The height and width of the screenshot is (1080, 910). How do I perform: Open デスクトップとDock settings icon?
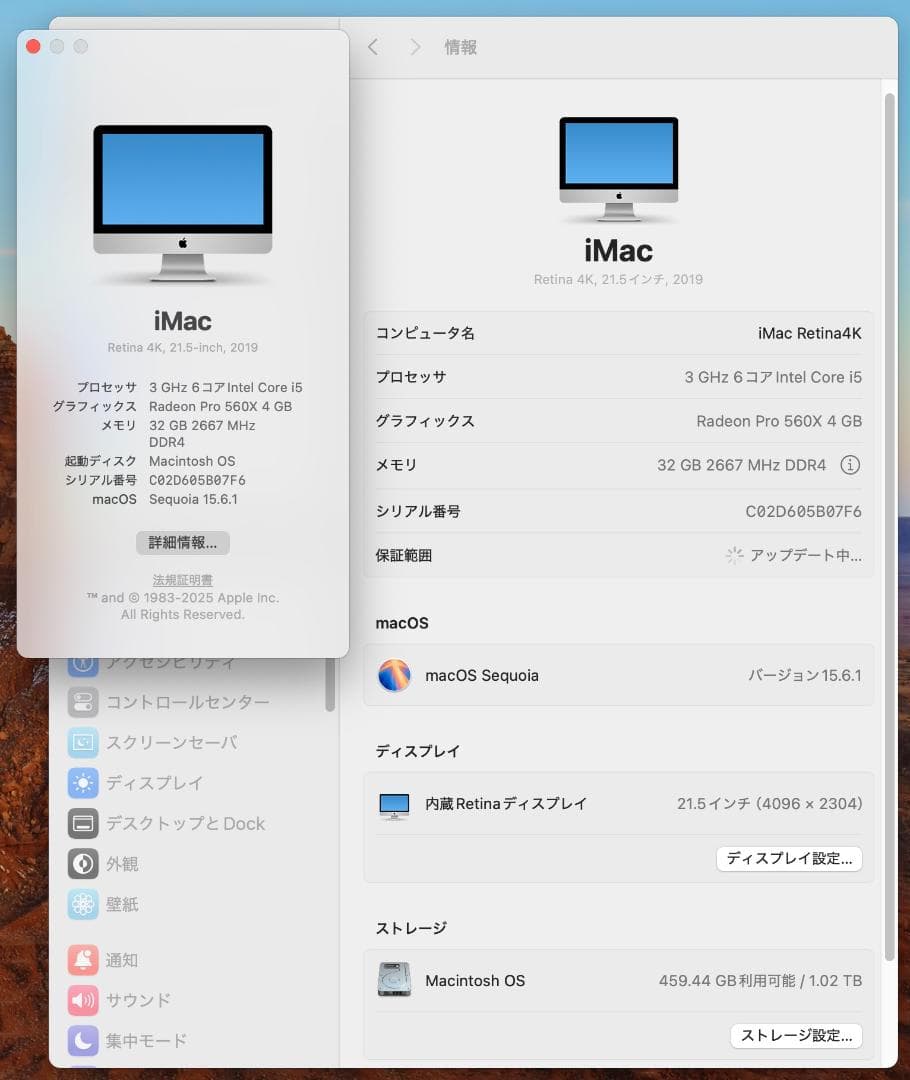(83, 823)
